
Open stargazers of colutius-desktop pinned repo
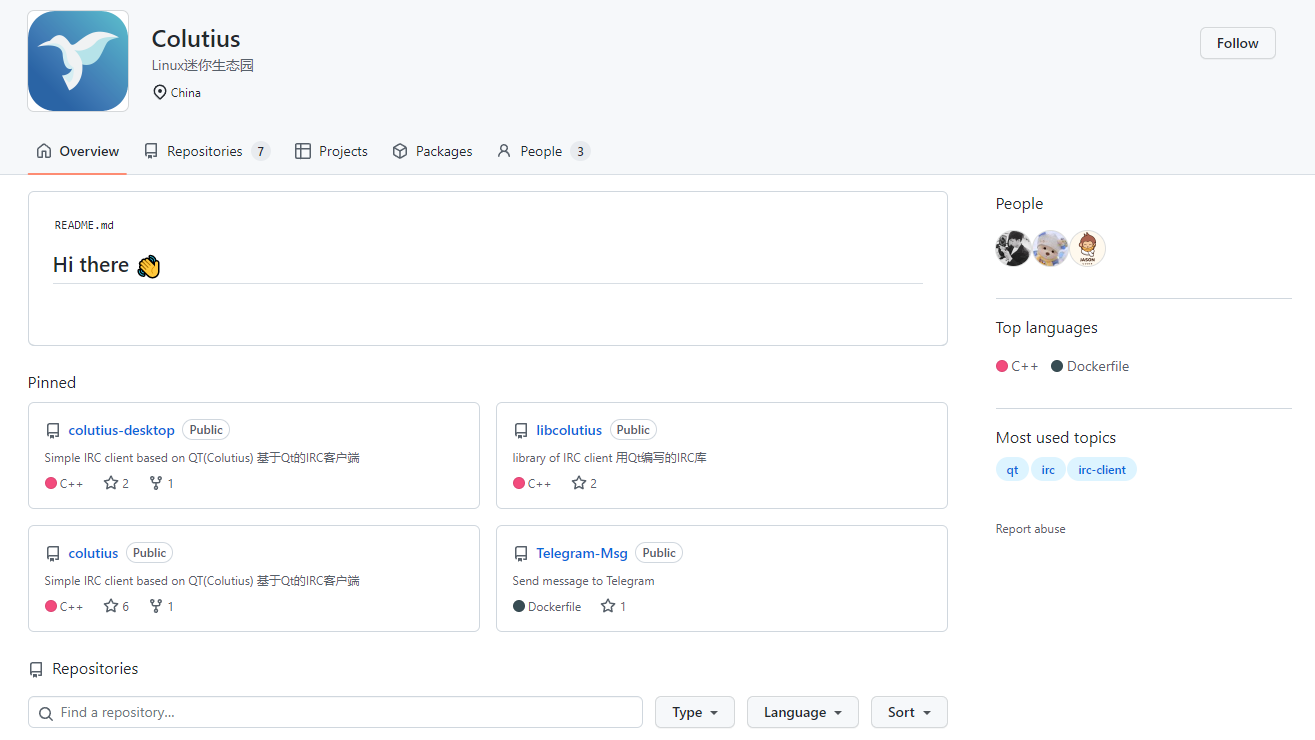click(116, 484)
